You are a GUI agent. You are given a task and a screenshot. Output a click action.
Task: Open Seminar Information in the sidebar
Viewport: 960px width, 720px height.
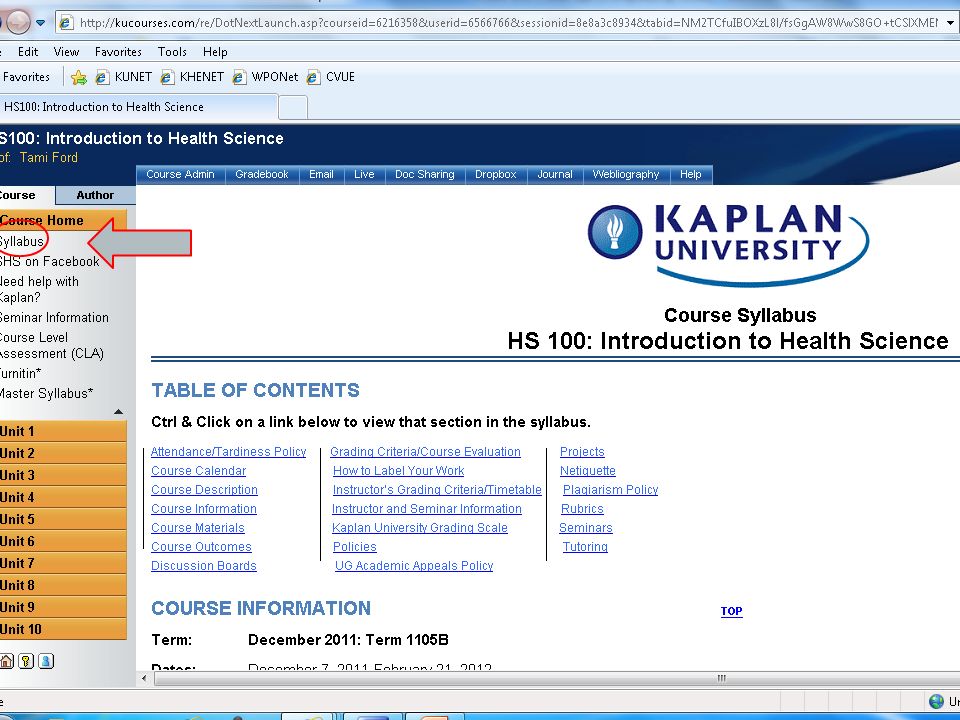point(54,317)
